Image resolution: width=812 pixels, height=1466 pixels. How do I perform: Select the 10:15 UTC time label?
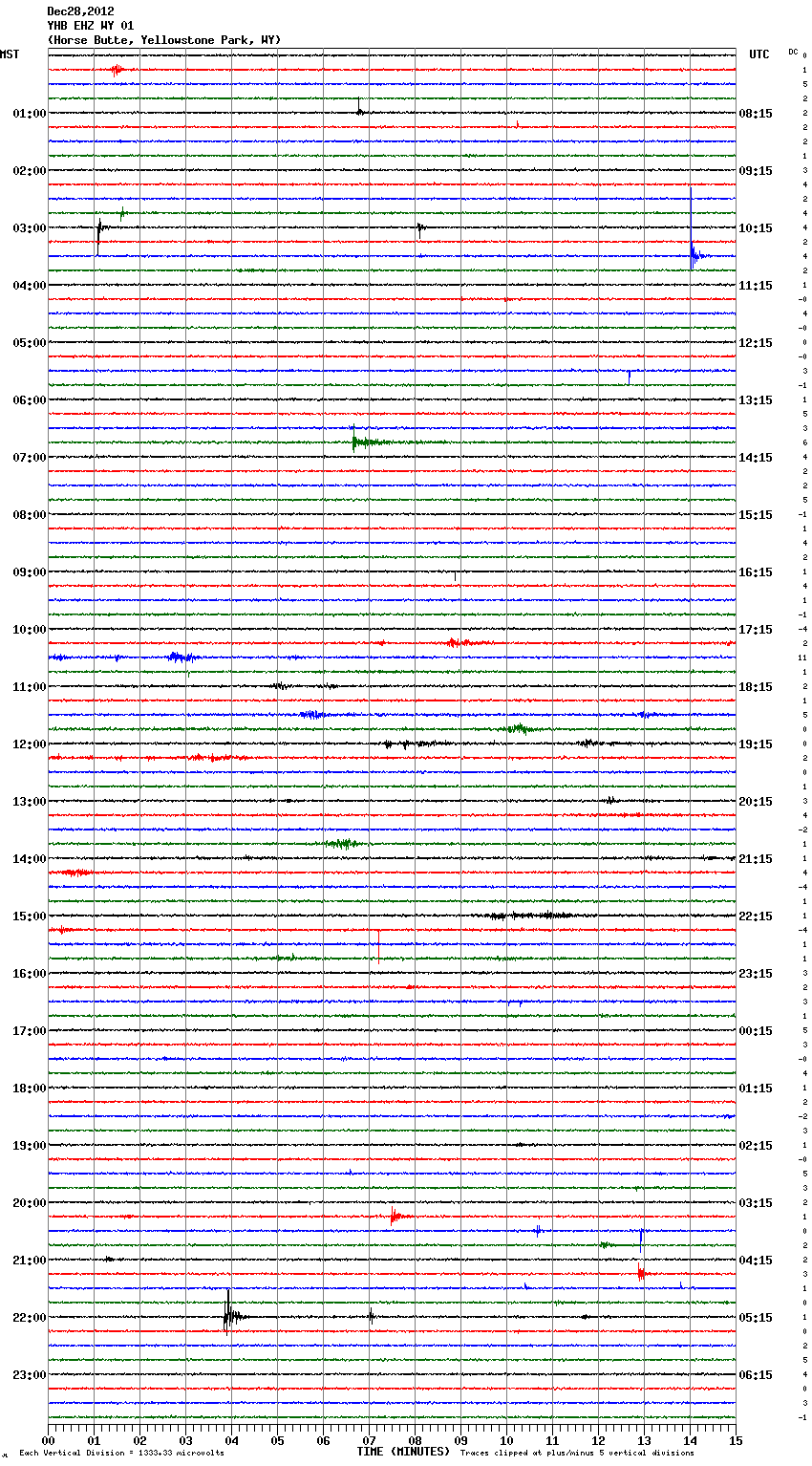[756, 228]
